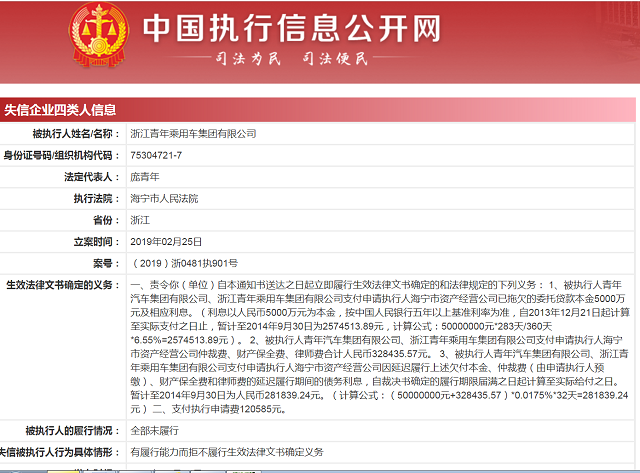This screenshot has height=473, width=640.
Task: Click the label 法定代表人
Action: [92, 177]
